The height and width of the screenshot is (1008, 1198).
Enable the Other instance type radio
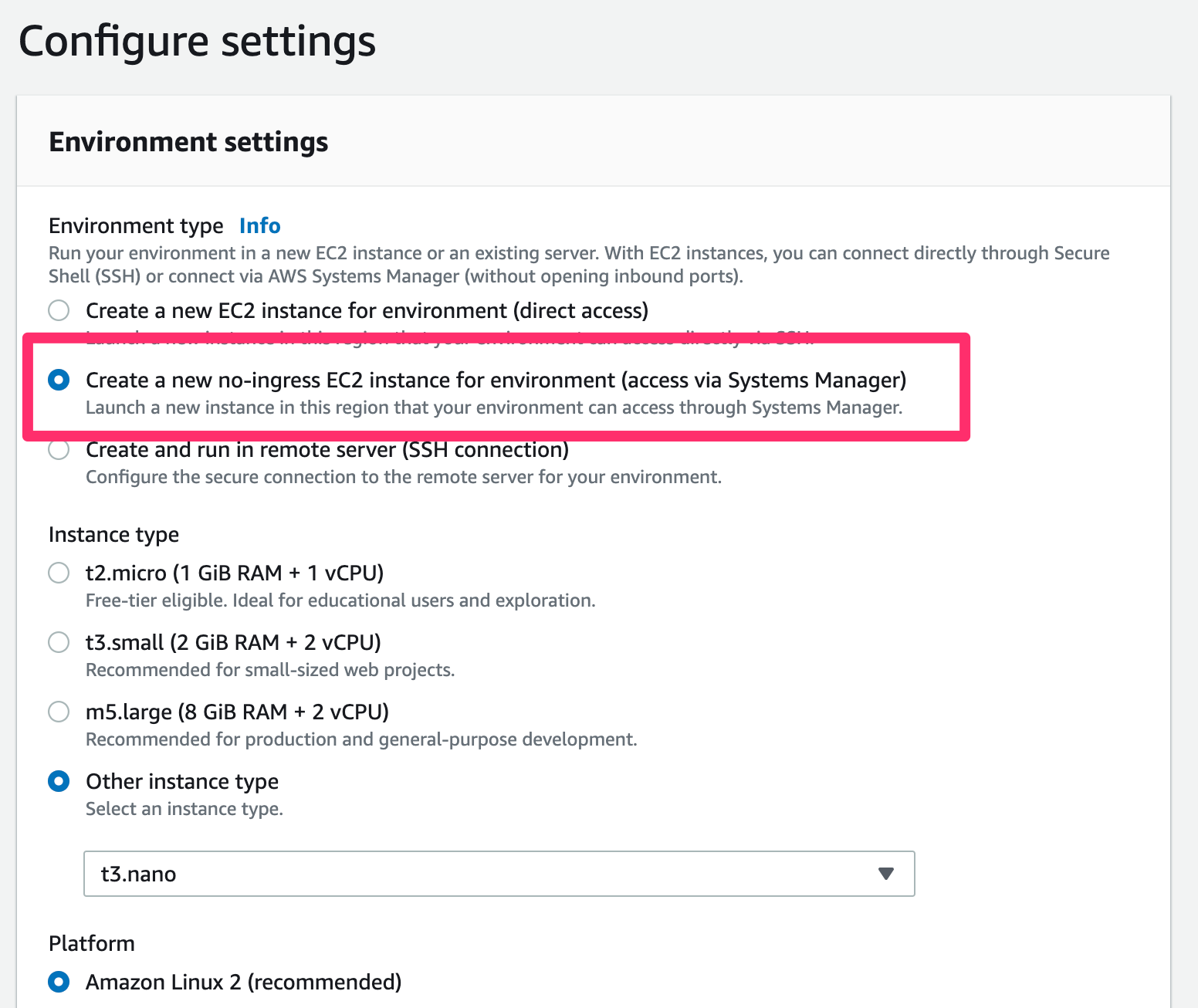pyautogui.click(x=59, y=781)
